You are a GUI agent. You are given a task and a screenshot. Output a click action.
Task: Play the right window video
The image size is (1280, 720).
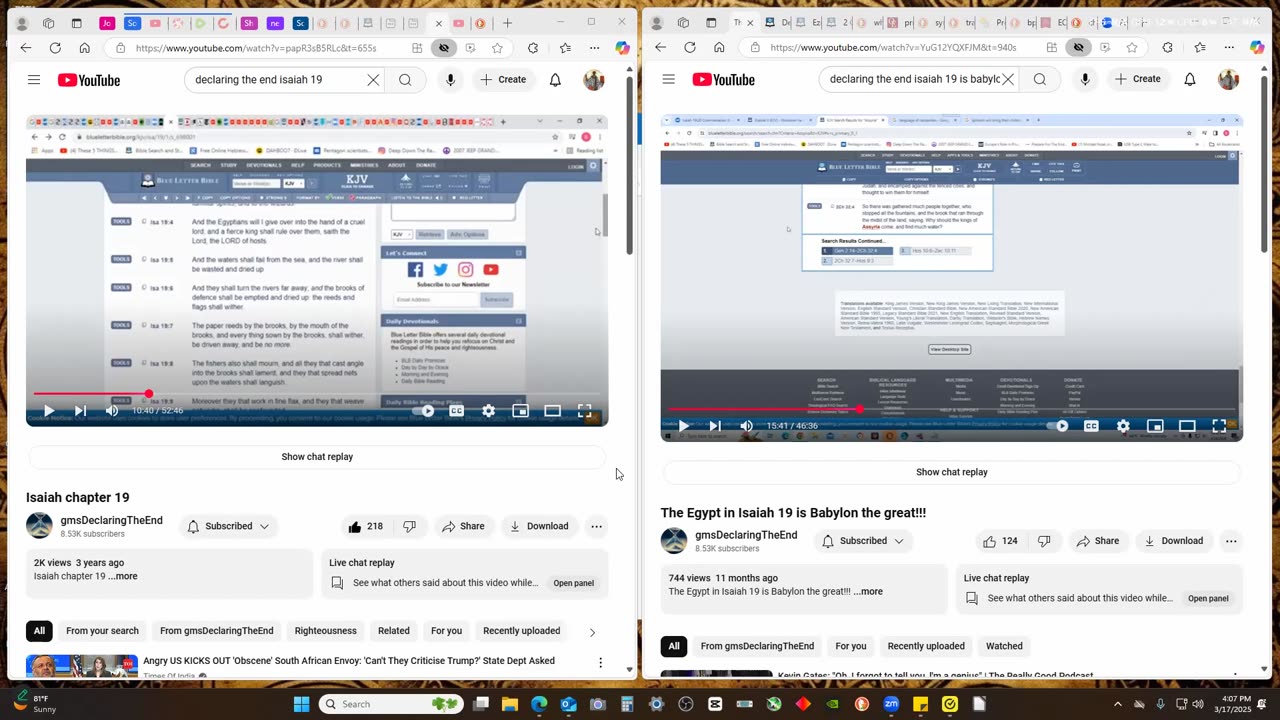point(683,426)
